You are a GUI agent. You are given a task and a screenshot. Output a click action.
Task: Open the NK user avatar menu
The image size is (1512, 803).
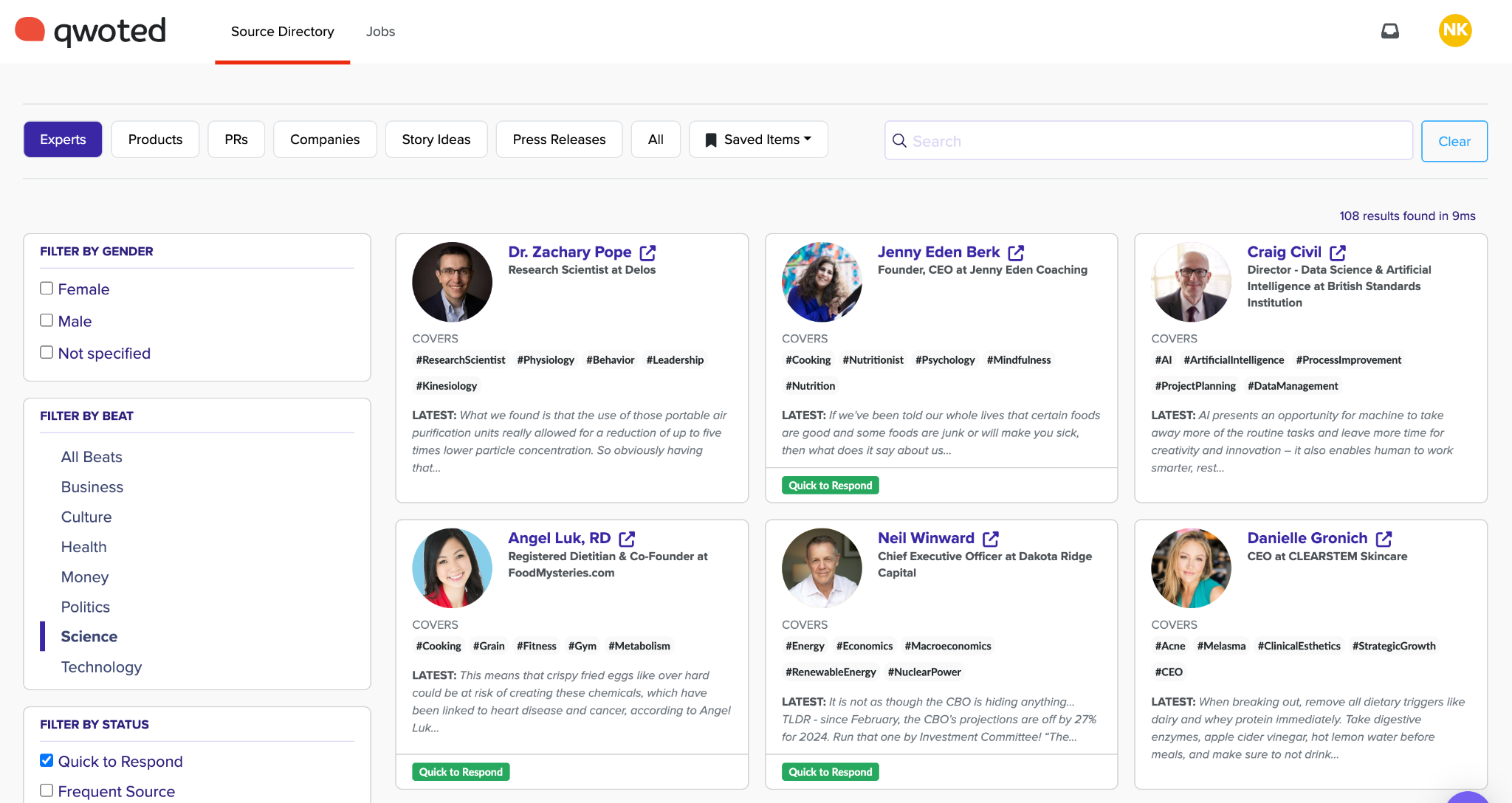1455,30
